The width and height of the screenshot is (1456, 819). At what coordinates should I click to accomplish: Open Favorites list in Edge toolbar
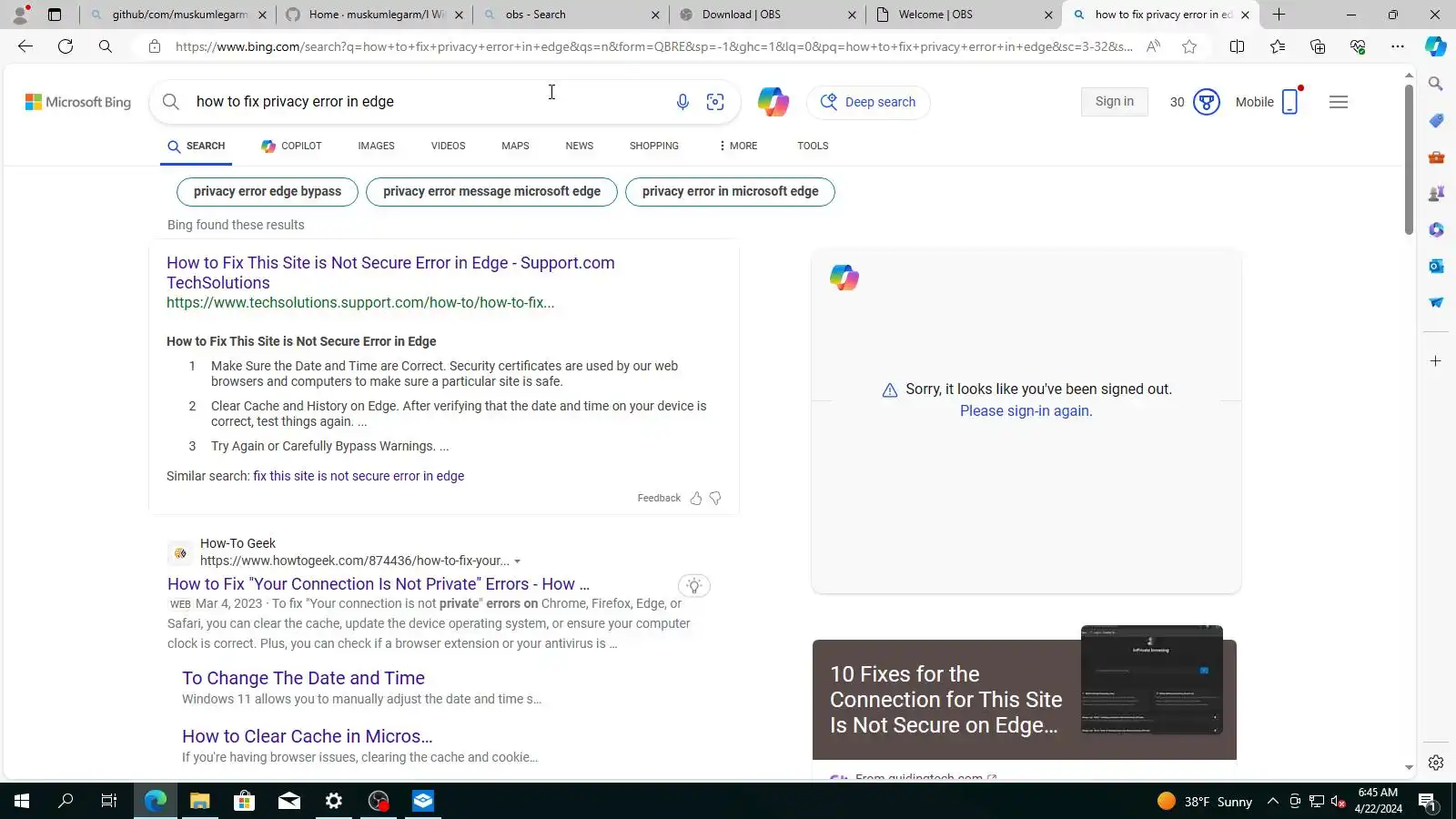pos(1278,46)
